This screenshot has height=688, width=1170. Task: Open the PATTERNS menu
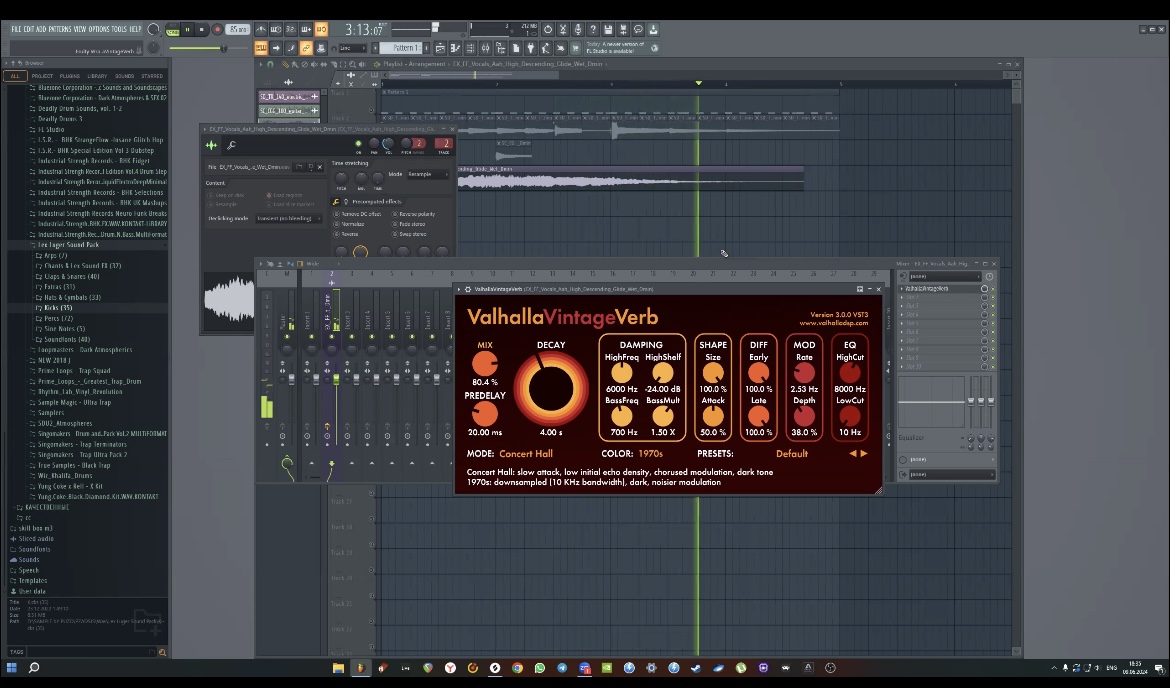(x=60, y=29)
